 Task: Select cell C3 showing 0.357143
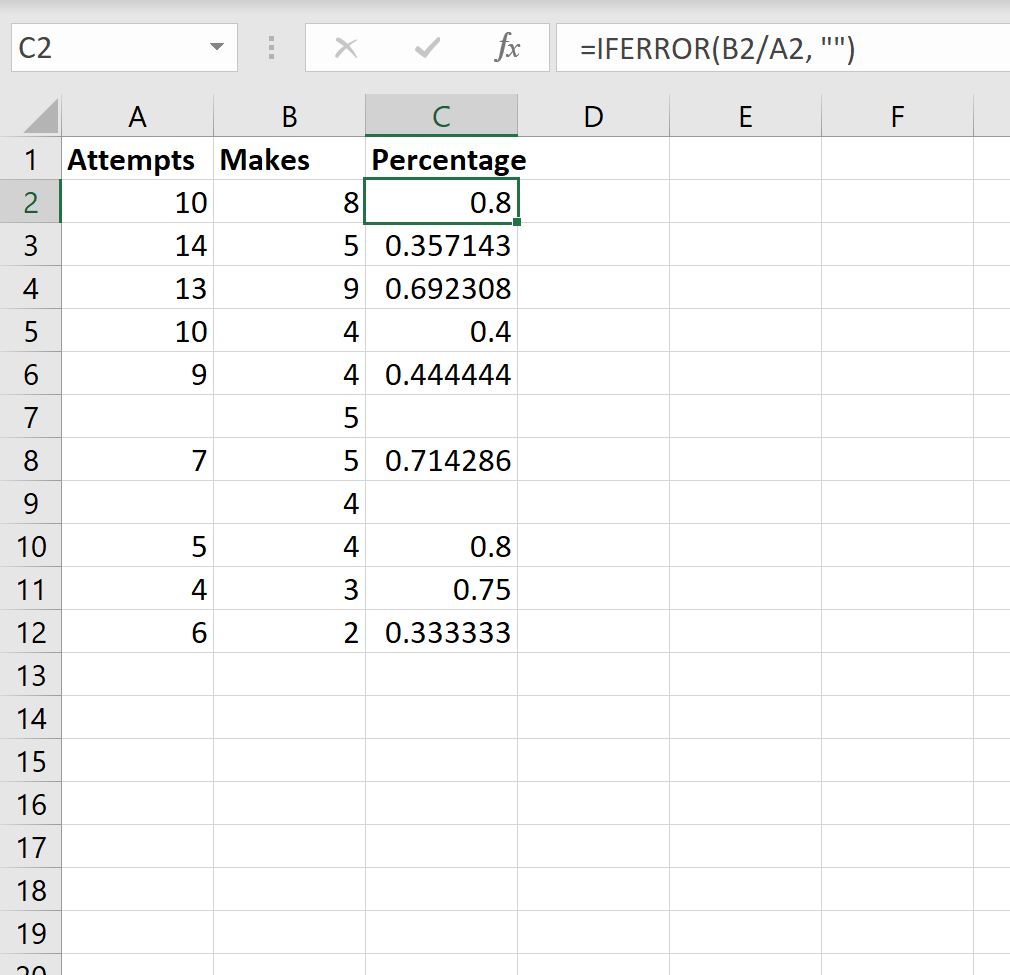pyautogui.click(x=441, y=245)
